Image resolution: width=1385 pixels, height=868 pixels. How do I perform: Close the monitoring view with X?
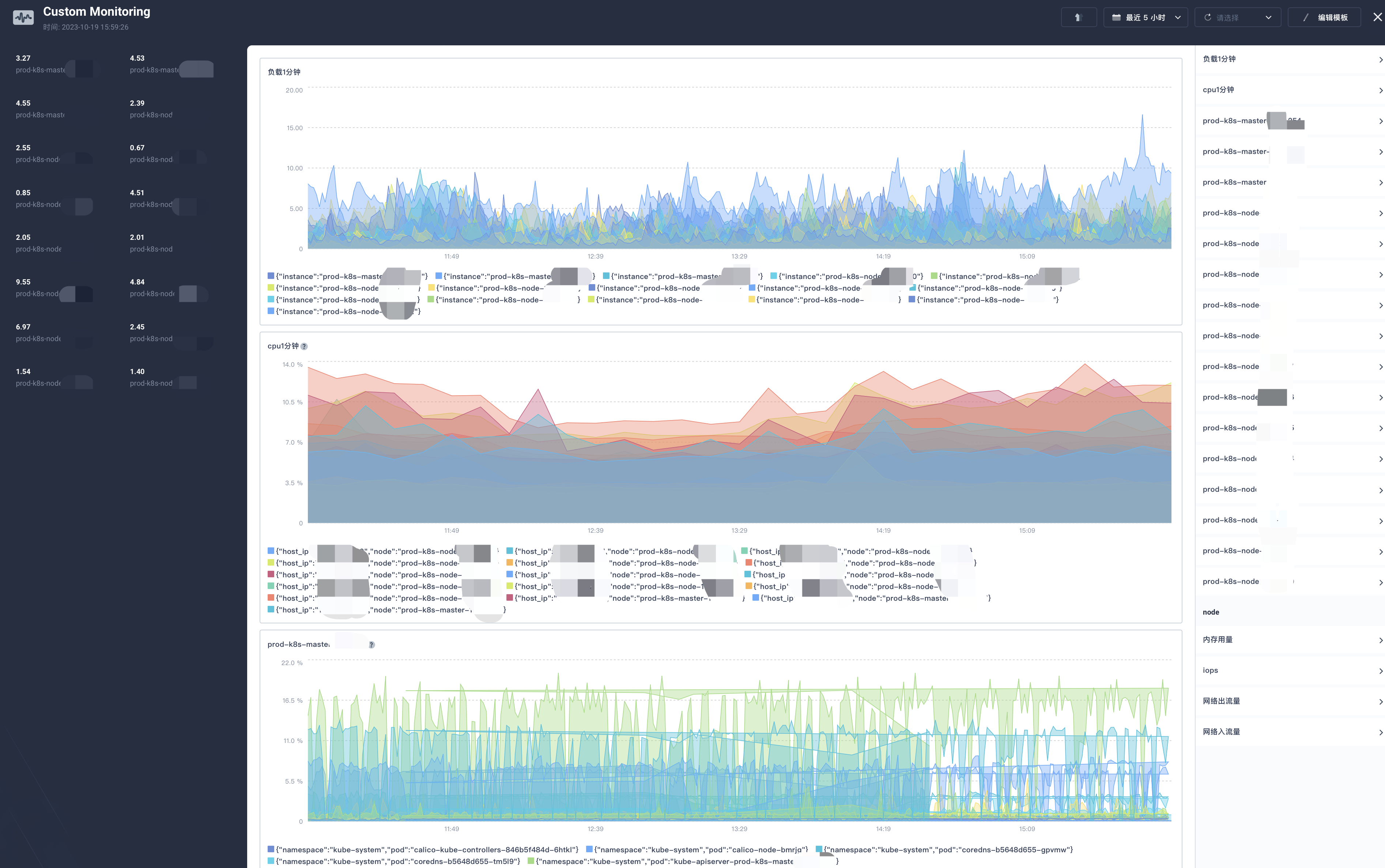tap(1377, 17)
